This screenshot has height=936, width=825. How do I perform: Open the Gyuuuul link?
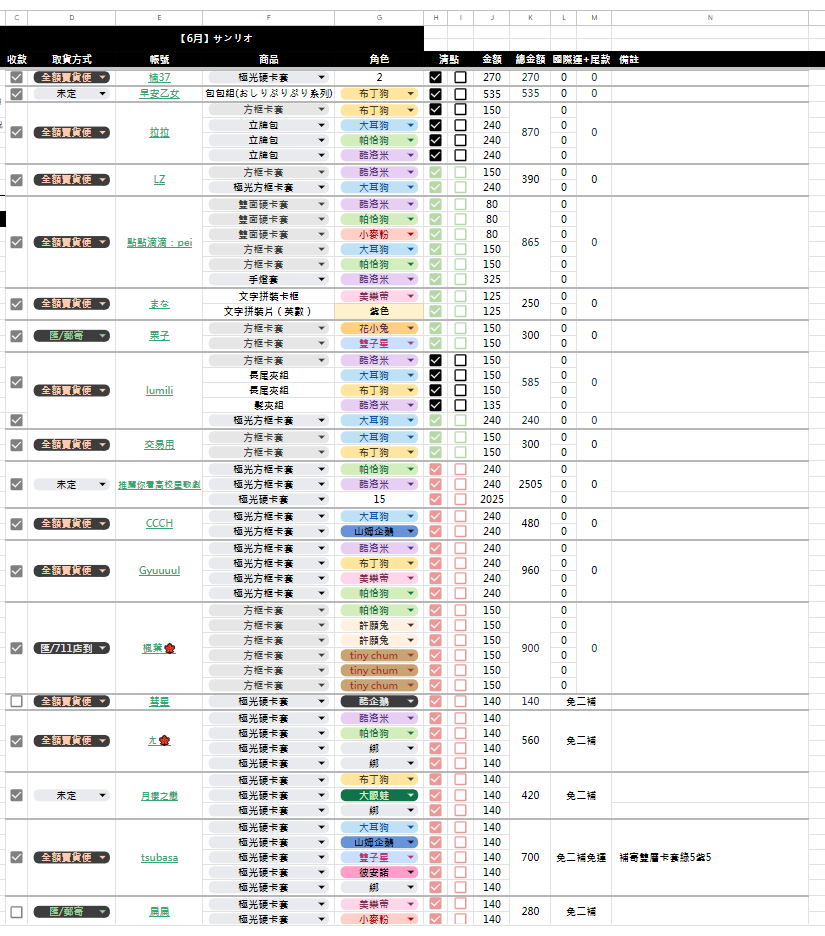point(159,571)
